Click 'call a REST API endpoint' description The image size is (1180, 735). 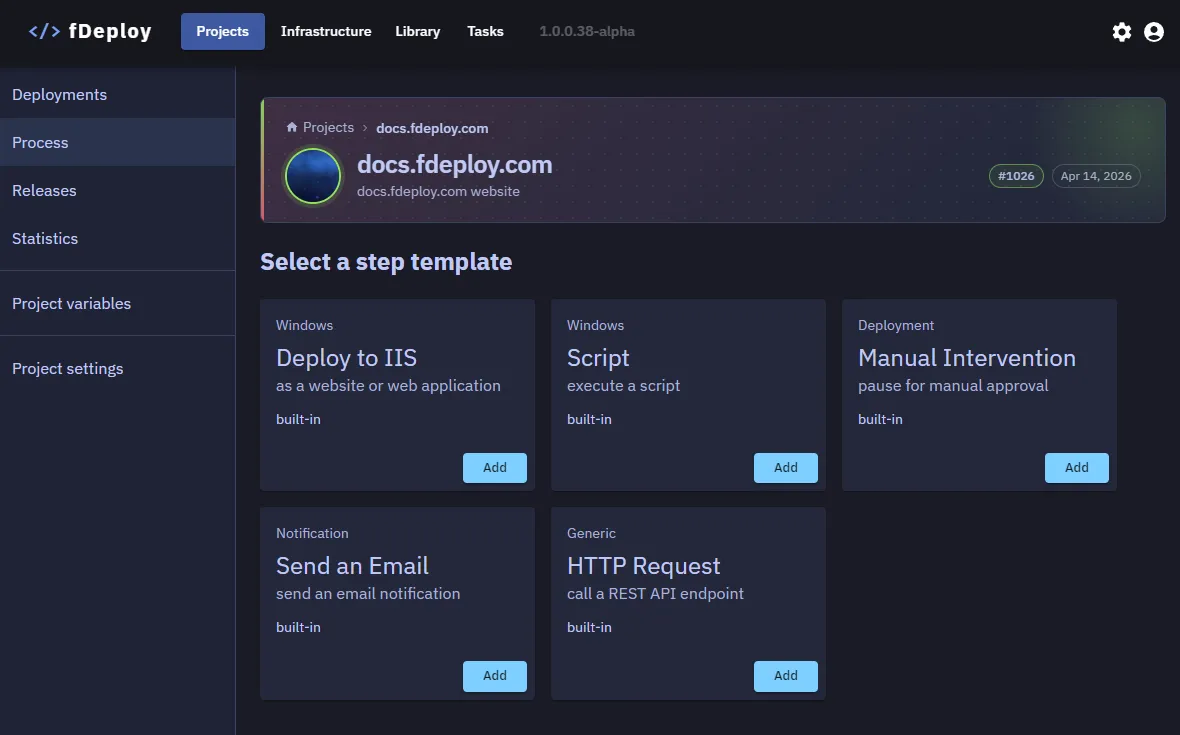point(655,594)
